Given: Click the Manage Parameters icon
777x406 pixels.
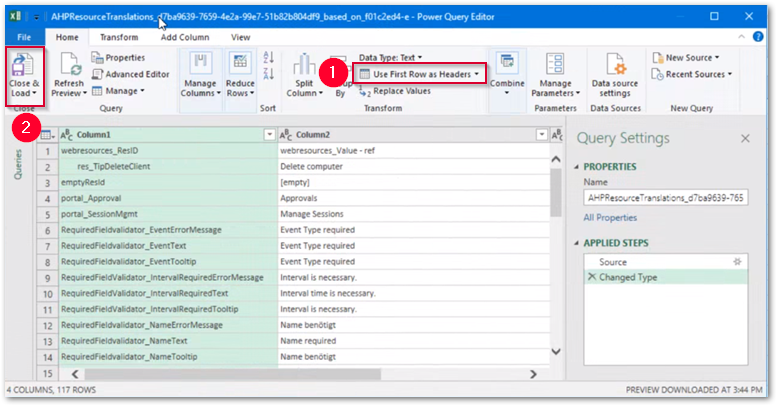Looking at the screenshot, I should [x=555, y=64].
